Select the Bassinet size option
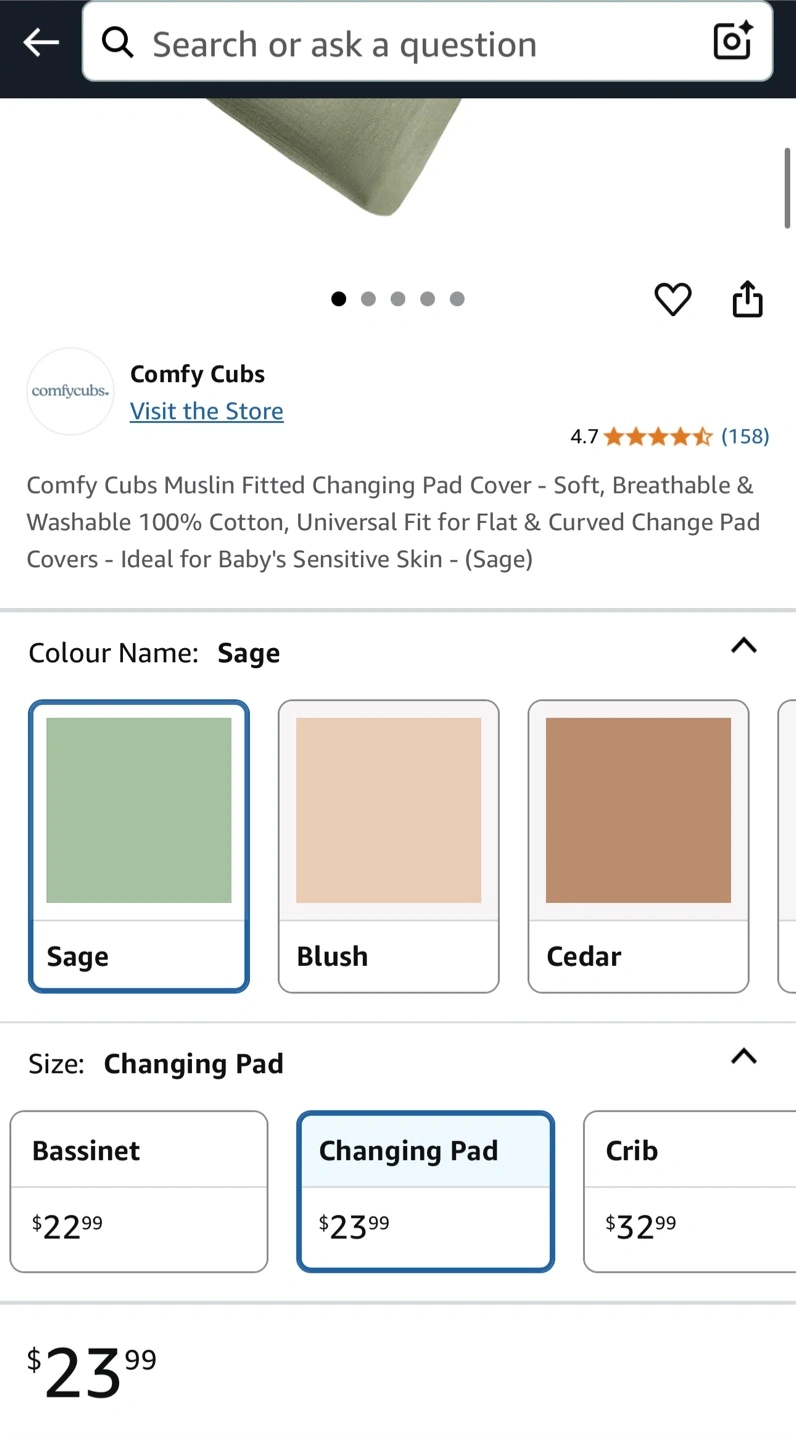This screenshot has height=1440, width=796. pos(139,1191)
